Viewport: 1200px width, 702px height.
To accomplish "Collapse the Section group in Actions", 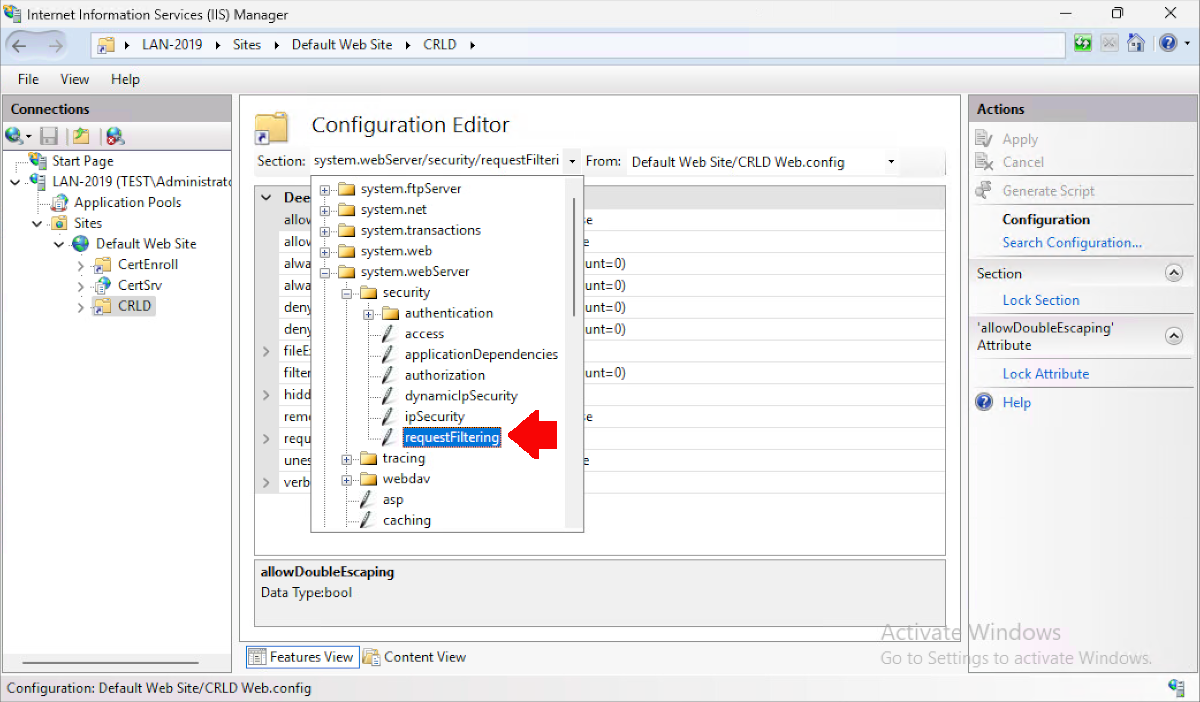I will pyautogui.click(x=1174, y=273).
